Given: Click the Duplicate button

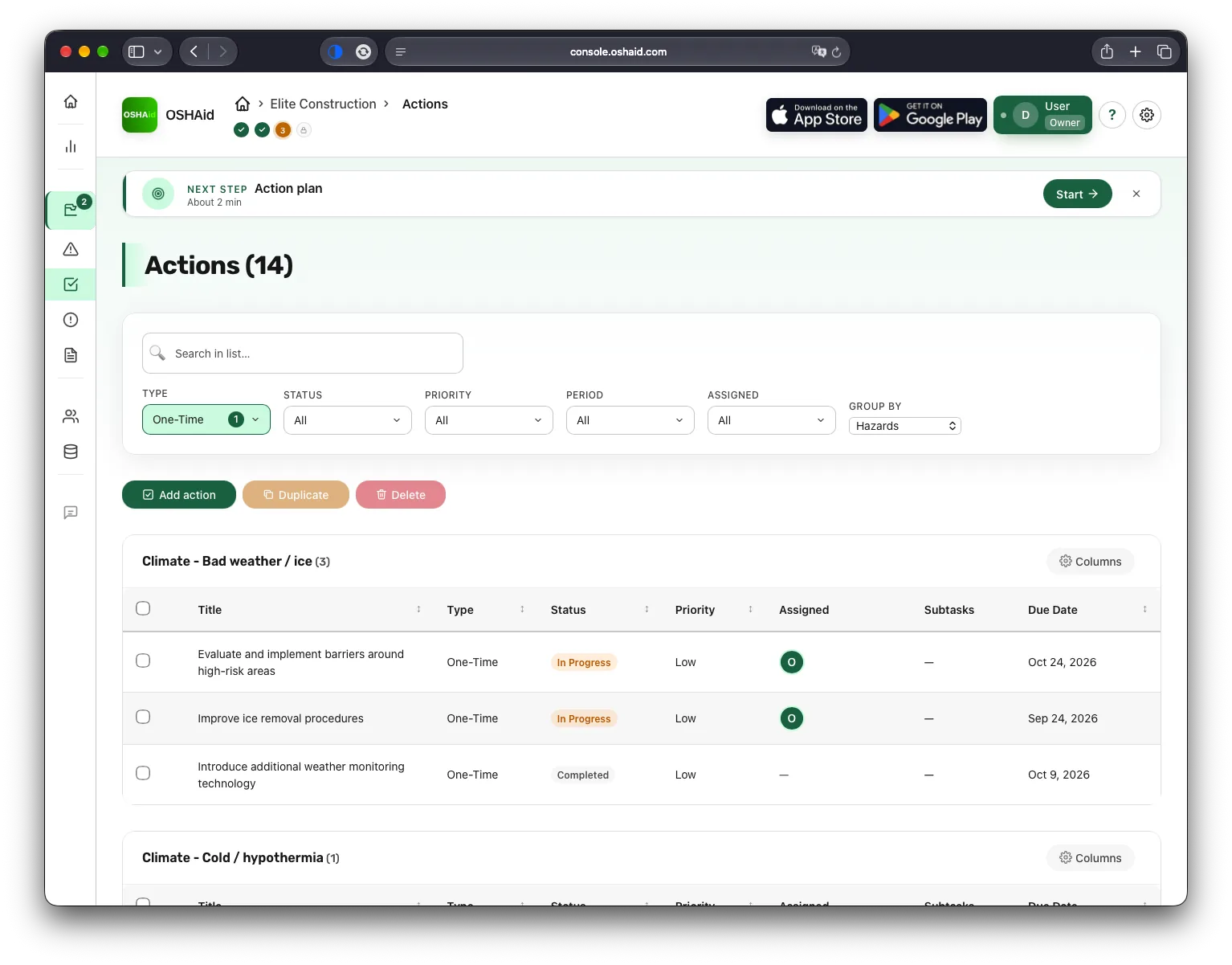Looking at the screenshot, I should pos(296,495).
